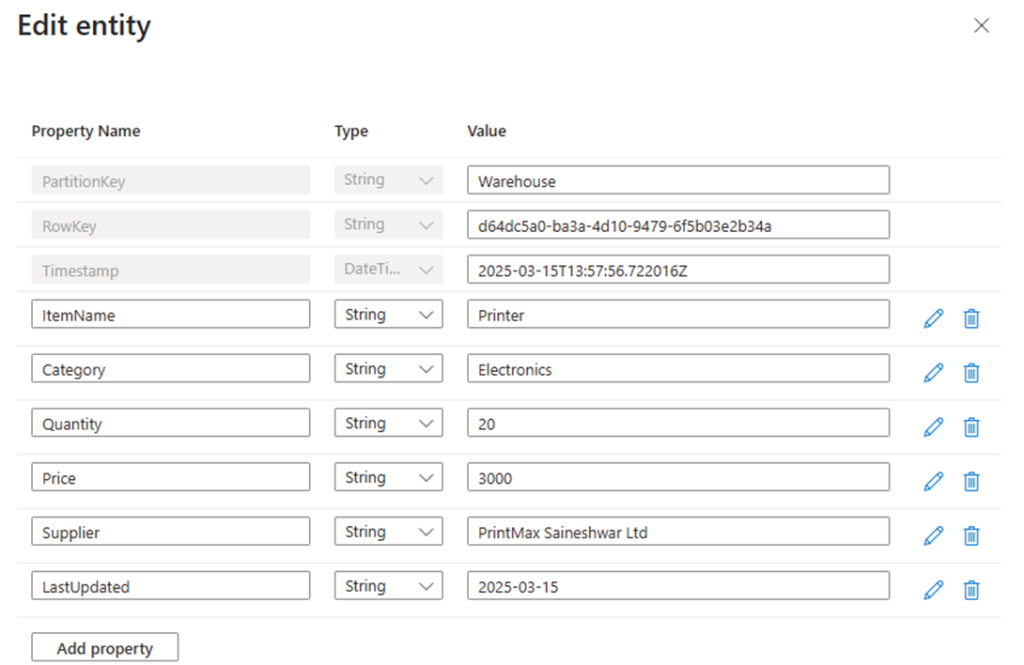Click the edit pencil icon for ItemName
The width and height of the screenshot is (1024, 665).
(x=933, y=318)
